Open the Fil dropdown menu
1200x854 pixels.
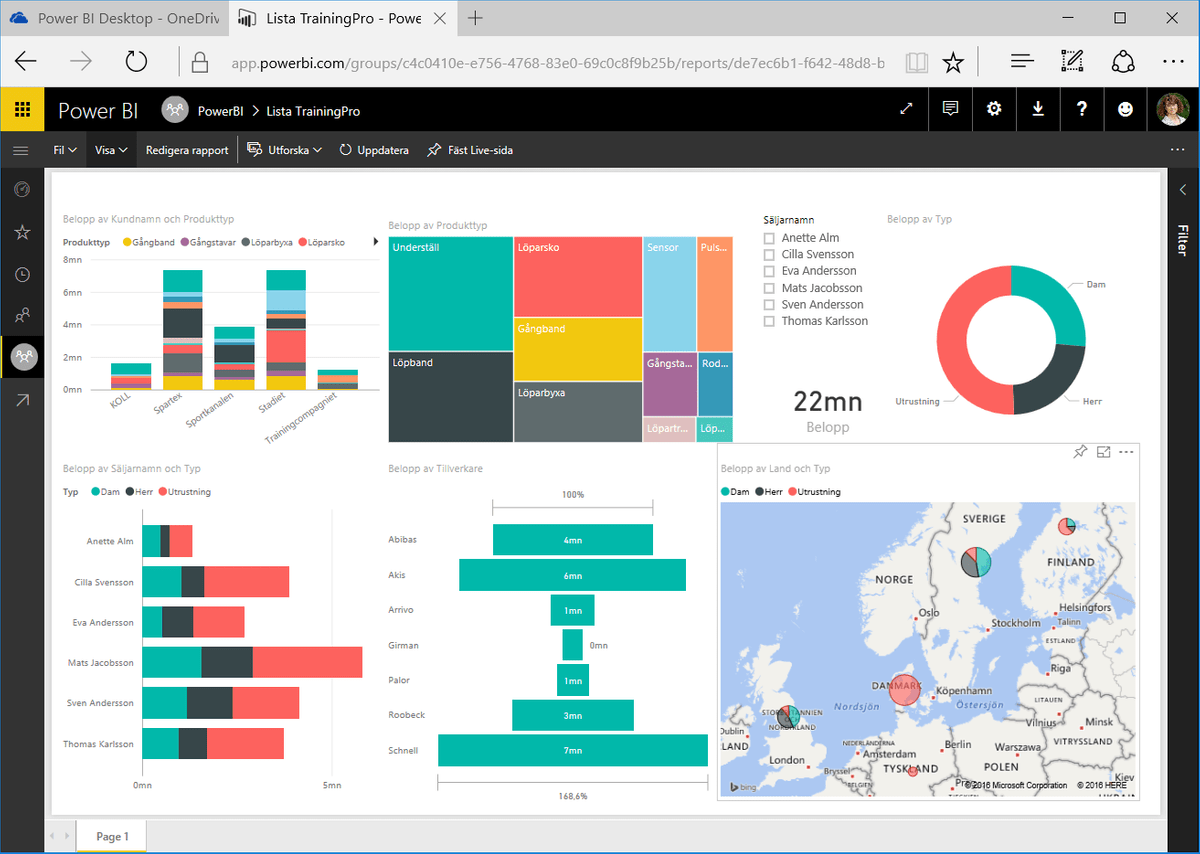[x=65, y=150]
